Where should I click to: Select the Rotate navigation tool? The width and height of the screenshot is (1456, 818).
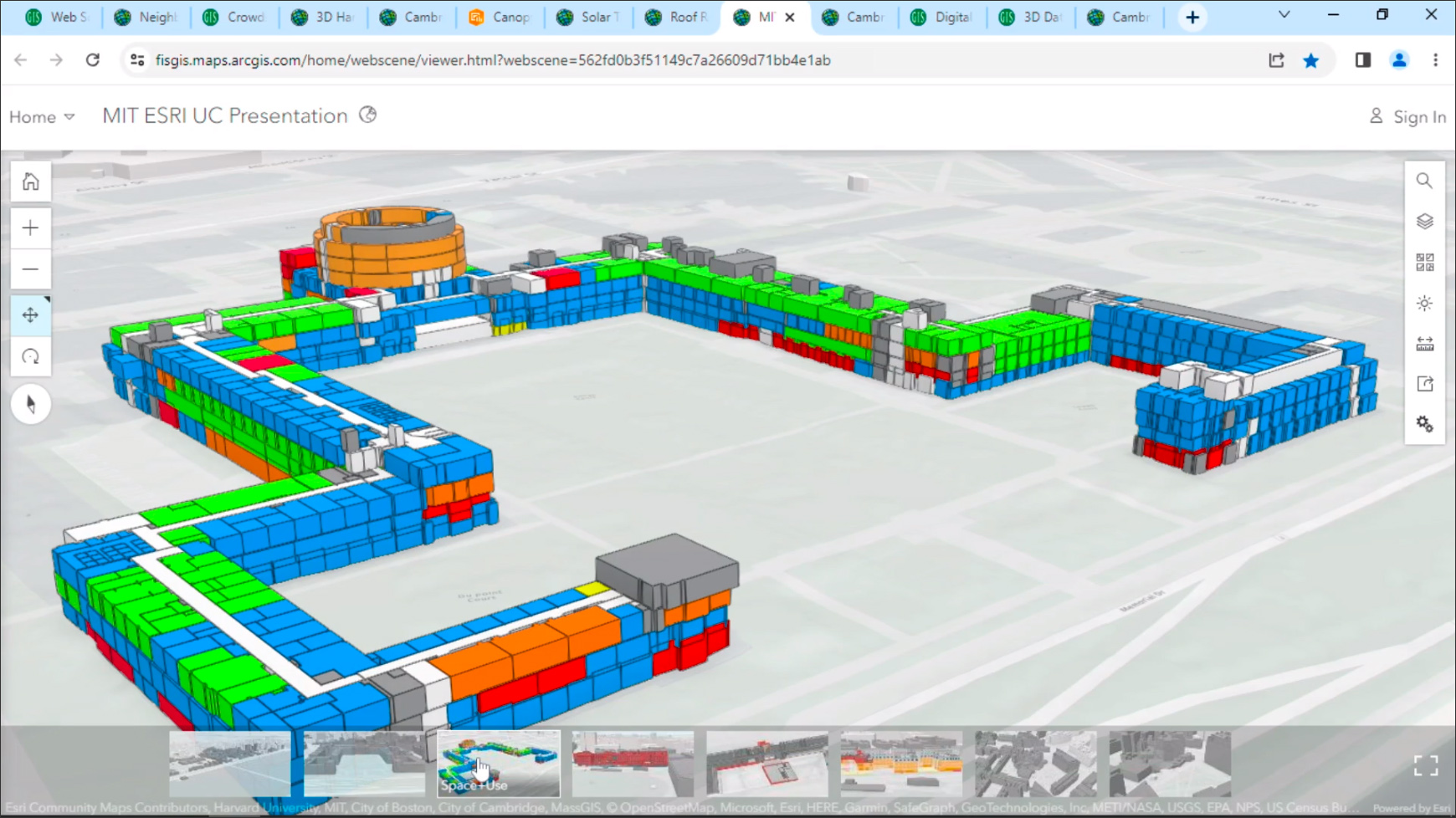pyautogui.click(x=31, y=357)
